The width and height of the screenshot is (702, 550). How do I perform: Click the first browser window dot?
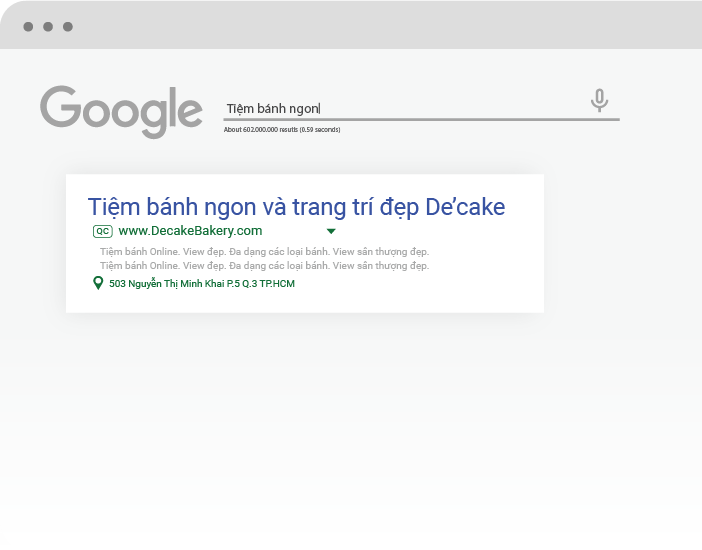[x=28, y=27]
